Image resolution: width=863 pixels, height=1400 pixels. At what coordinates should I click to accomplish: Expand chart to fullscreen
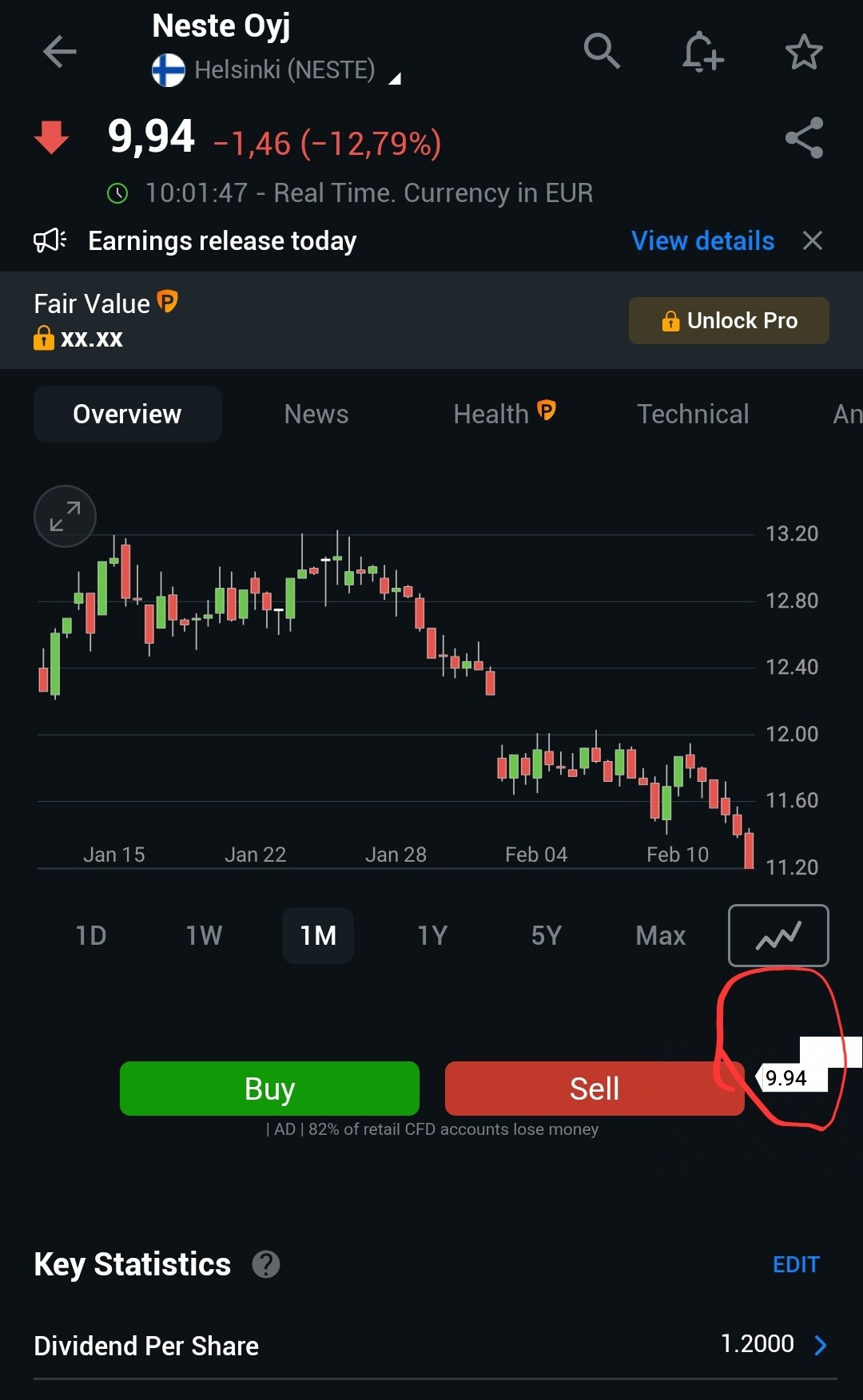[x=65, y=516]
